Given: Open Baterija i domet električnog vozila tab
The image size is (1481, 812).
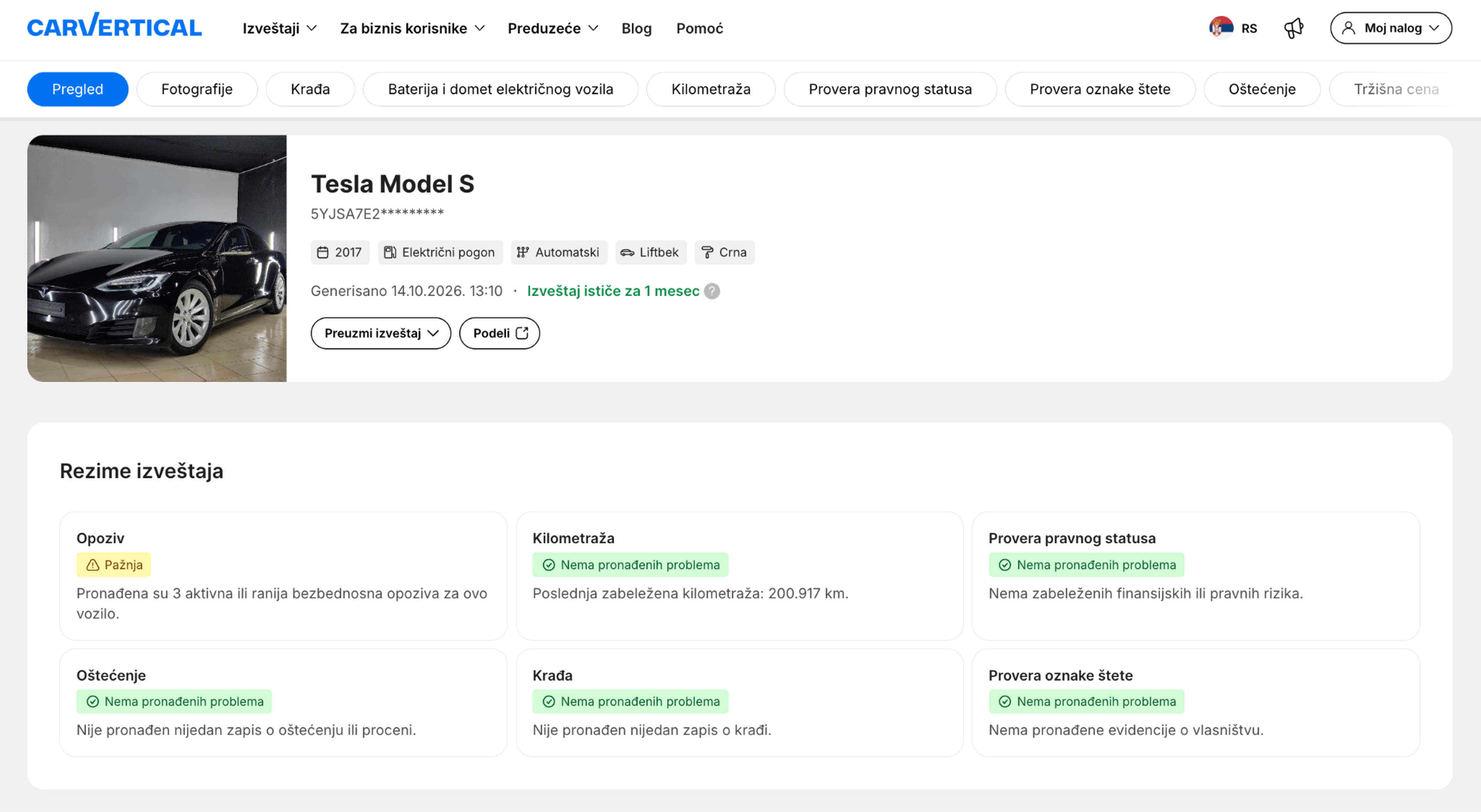Looking at the screenshot, I should (501, 89).
